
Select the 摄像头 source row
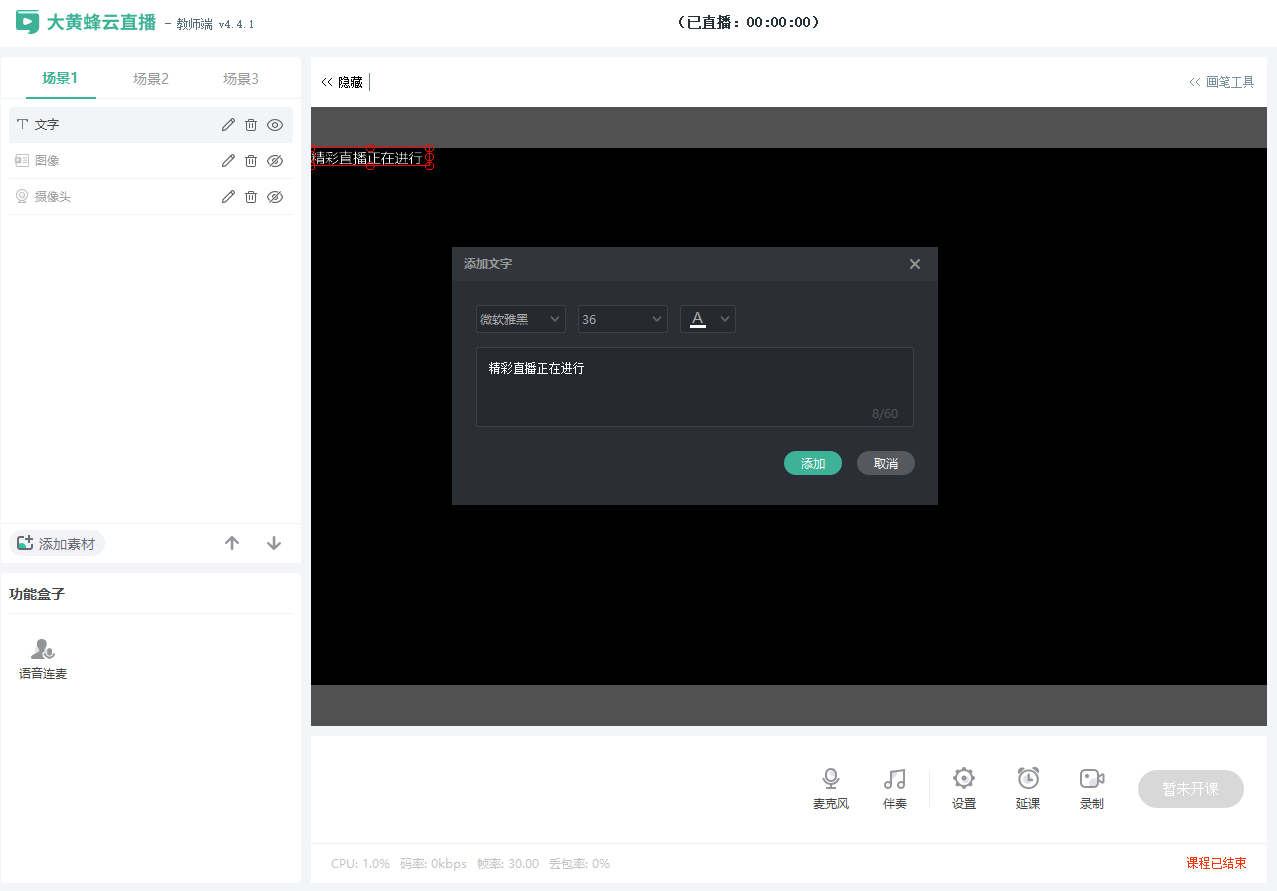coord(151,197)
